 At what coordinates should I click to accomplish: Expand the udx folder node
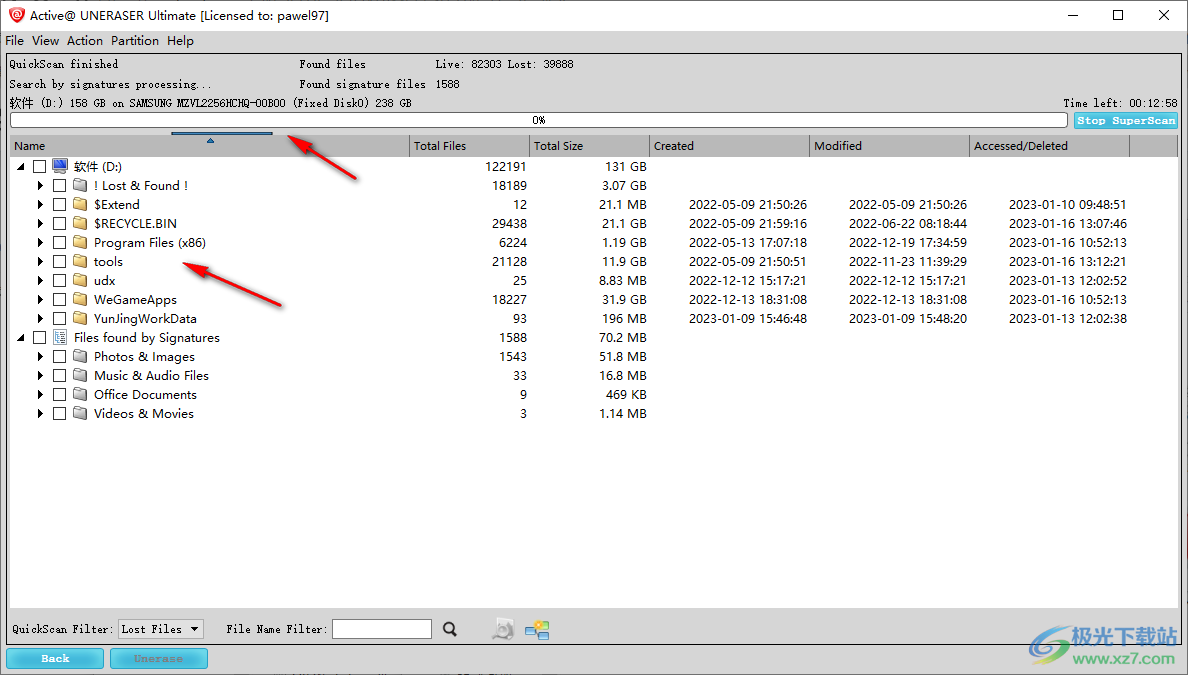[40, 280]
